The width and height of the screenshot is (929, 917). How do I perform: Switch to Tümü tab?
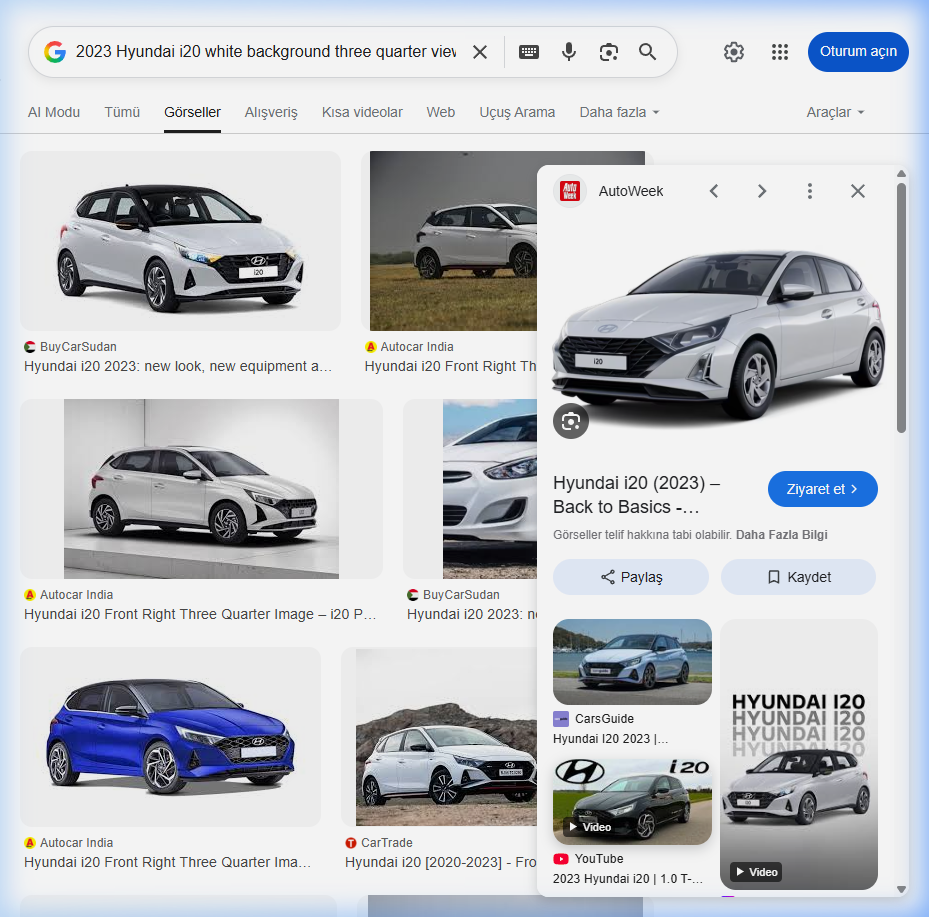tap(122, 112)
